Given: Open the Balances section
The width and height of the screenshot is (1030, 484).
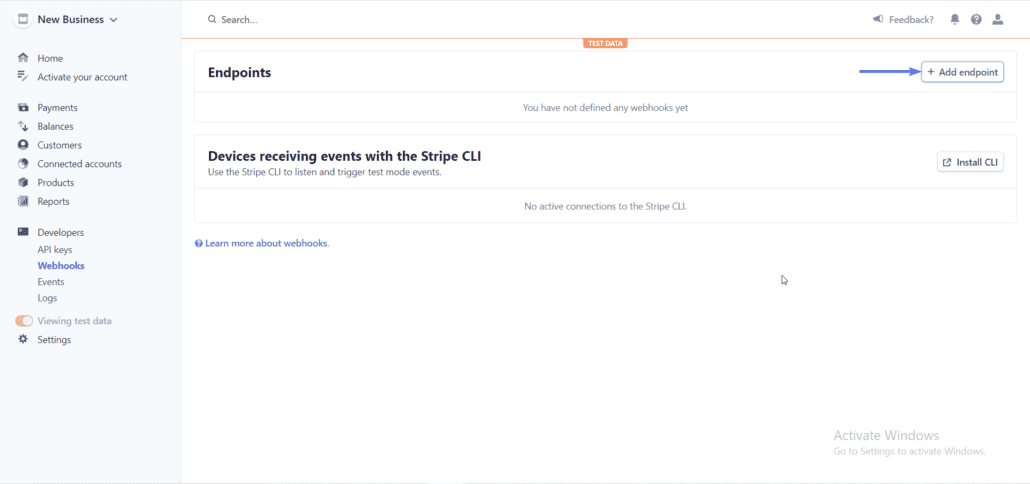Looking at the screenshot, I should coord(55,126).
